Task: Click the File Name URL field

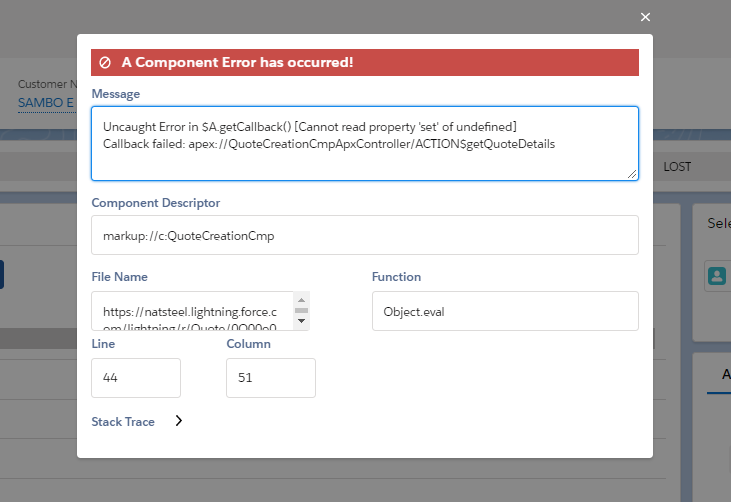Action: tap(192, 311)
